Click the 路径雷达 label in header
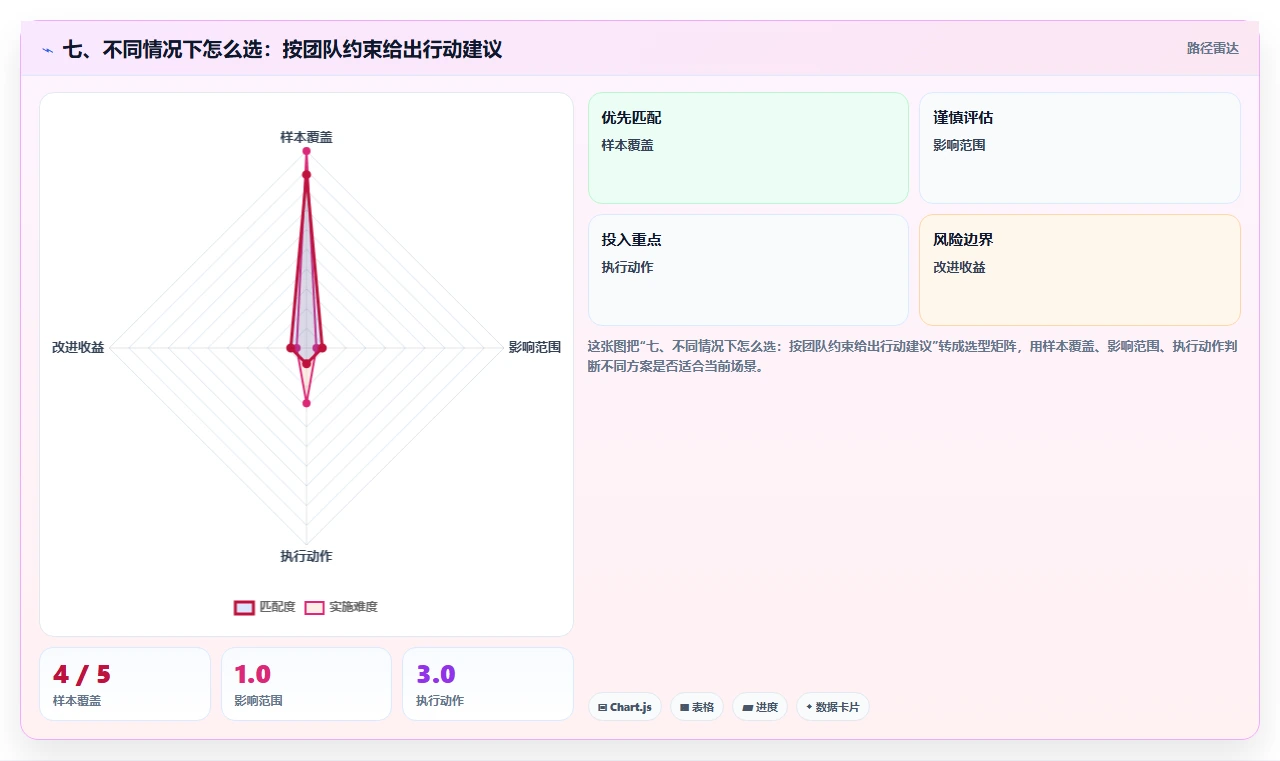The height and width of the screenshot is (761, 1280). (1213, 48)
